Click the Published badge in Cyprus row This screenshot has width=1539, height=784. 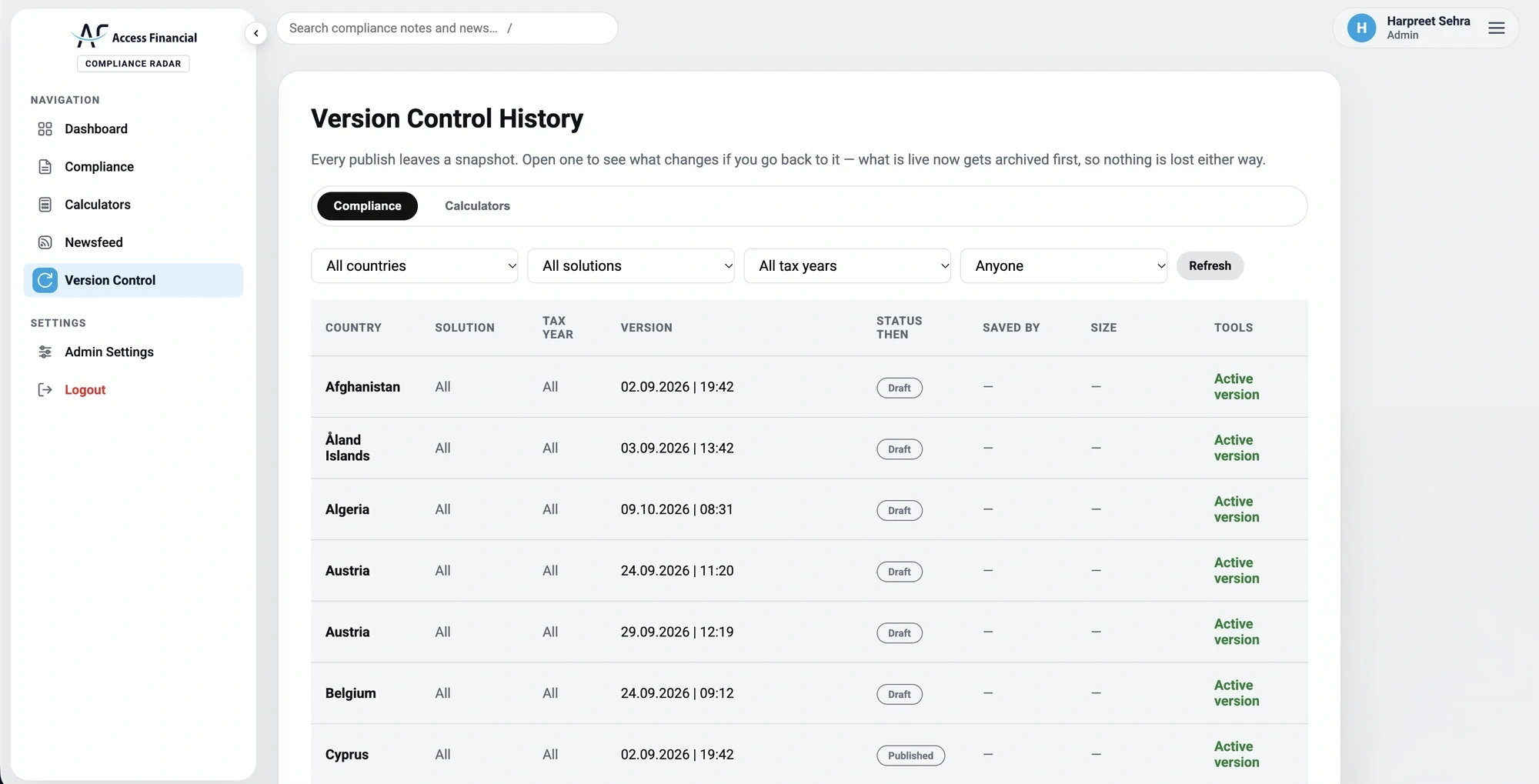(x=910, y=755)
